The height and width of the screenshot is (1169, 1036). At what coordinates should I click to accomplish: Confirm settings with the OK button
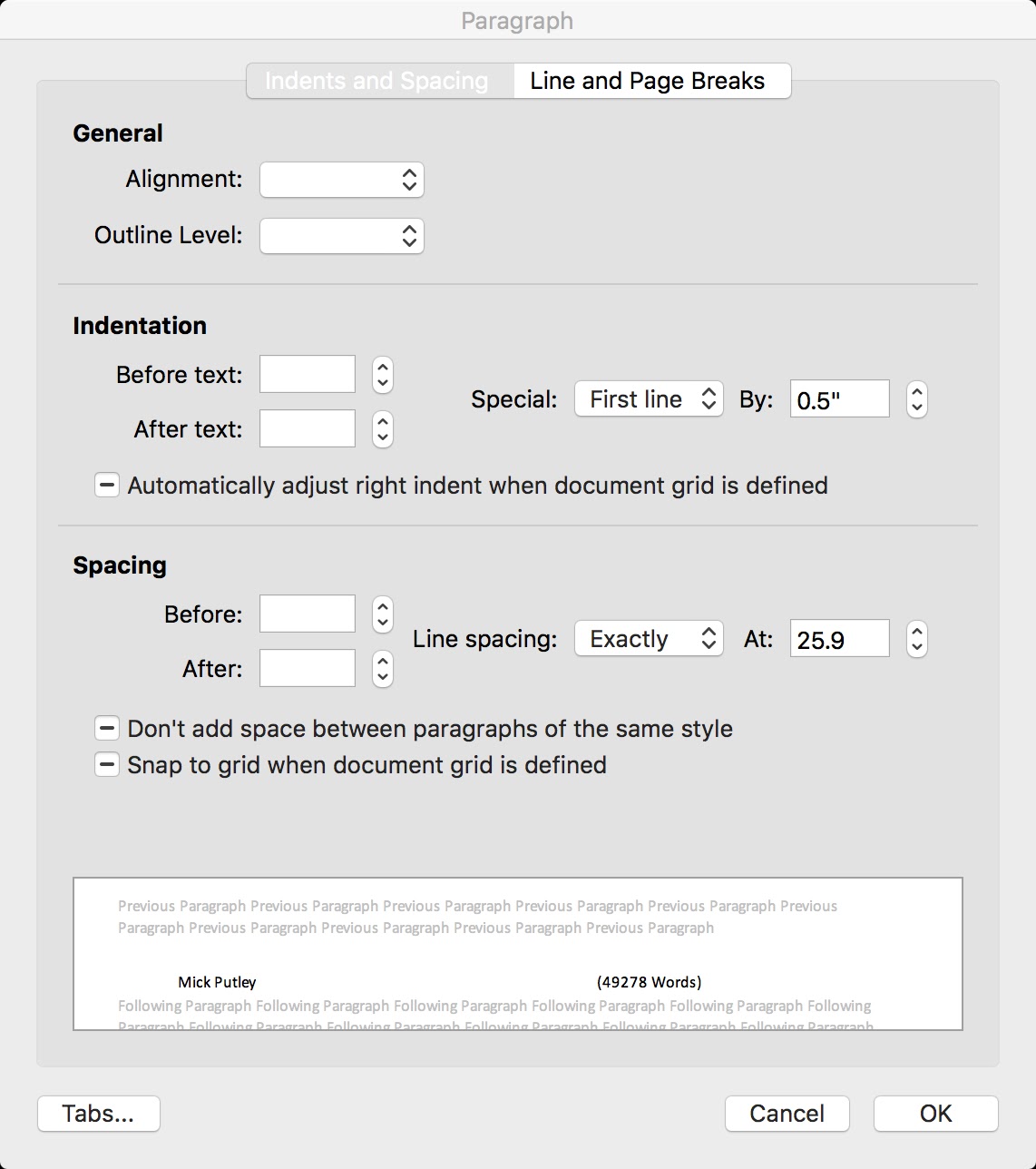click(x=935, y=1114)
